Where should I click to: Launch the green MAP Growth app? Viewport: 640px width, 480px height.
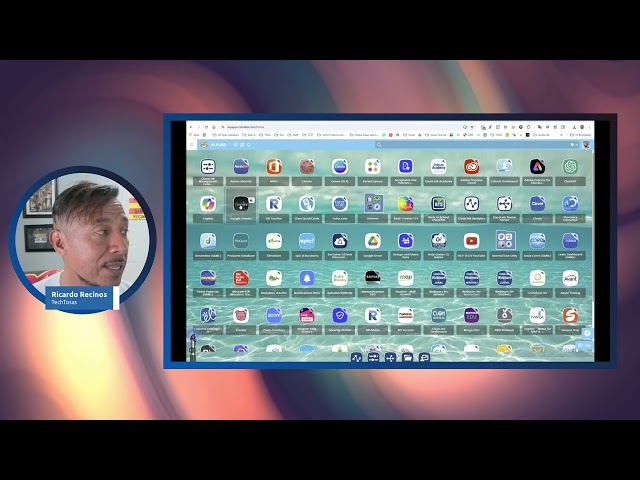405,278
